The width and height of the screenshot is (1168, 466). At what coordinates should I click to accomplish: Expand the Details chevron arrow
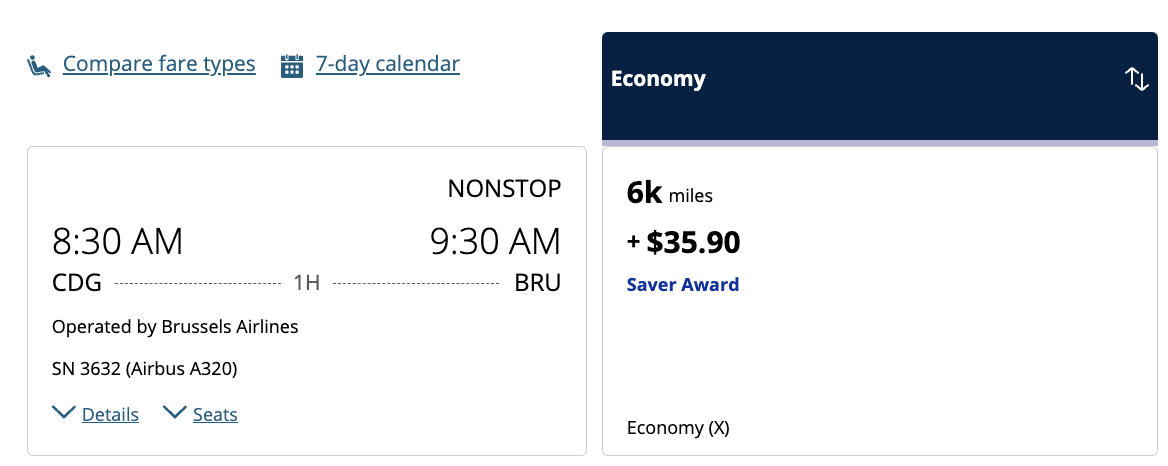(64, 413)
